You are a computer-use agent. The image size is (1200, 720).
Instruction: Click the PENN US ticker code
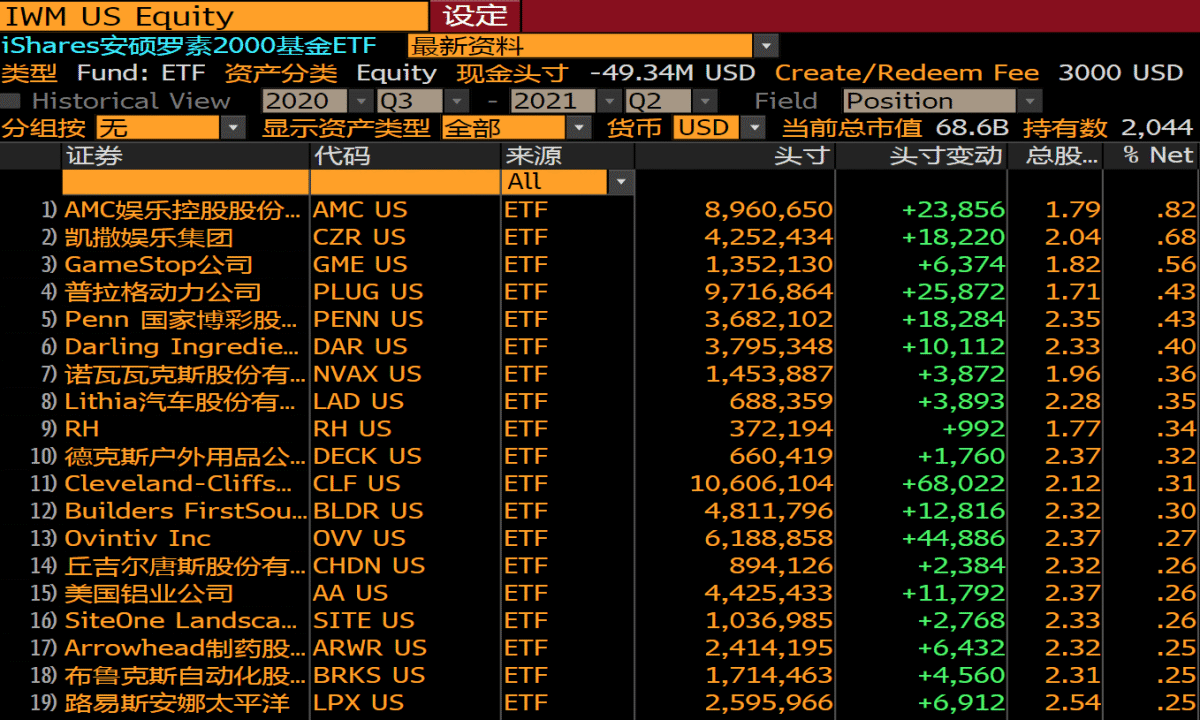pos(368,319)
